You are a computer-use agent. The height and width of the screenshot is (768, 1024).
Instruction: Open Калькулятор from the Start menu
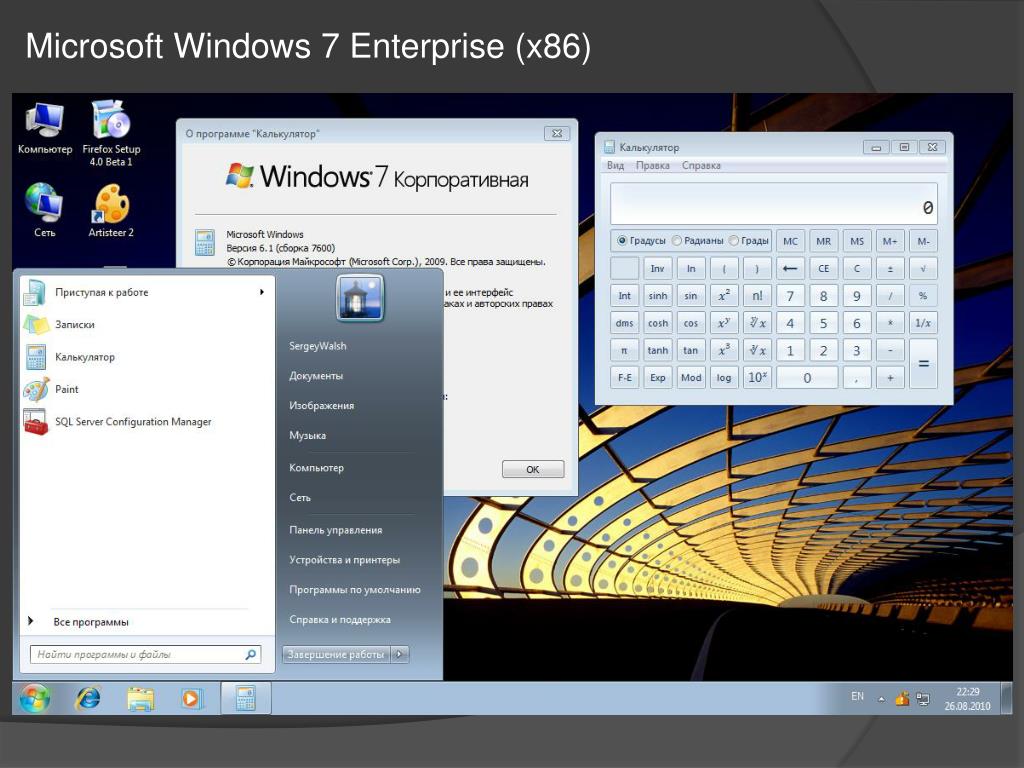[x=147, y=357]
